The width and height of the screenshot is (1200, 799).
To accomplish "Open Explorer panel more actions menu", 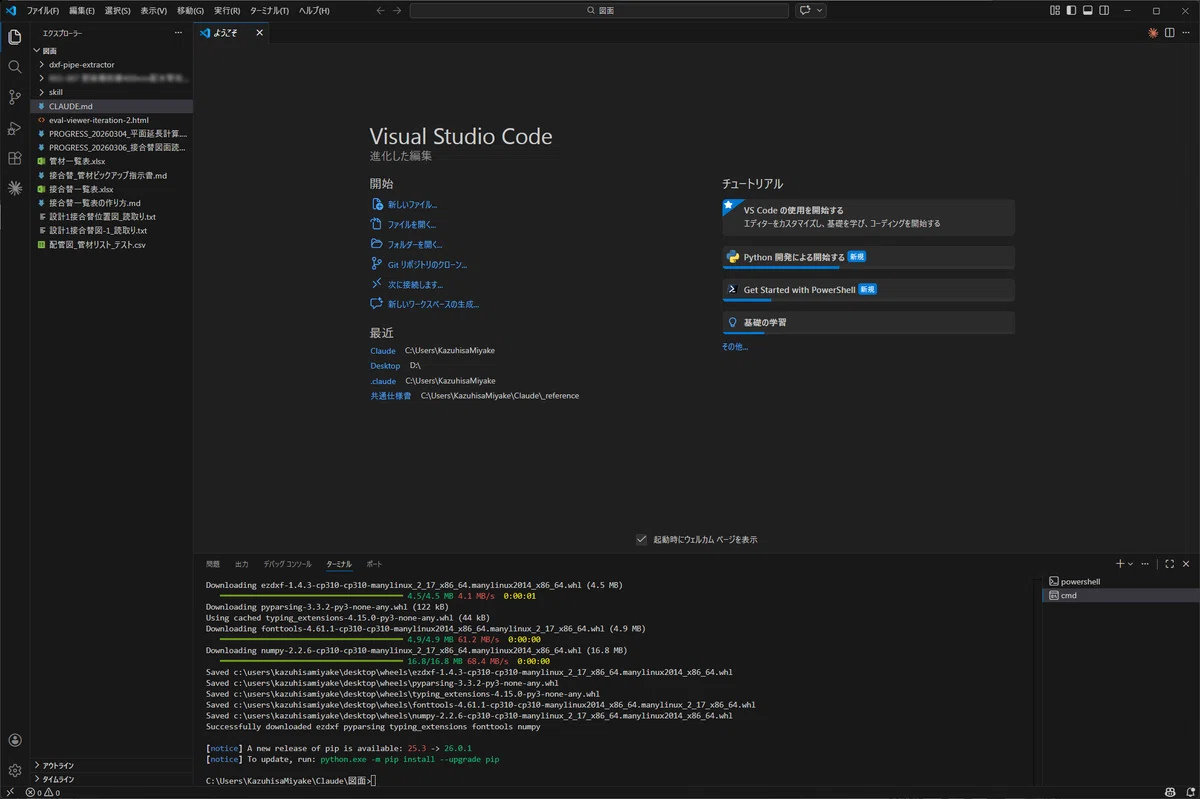I will [178, 33].
